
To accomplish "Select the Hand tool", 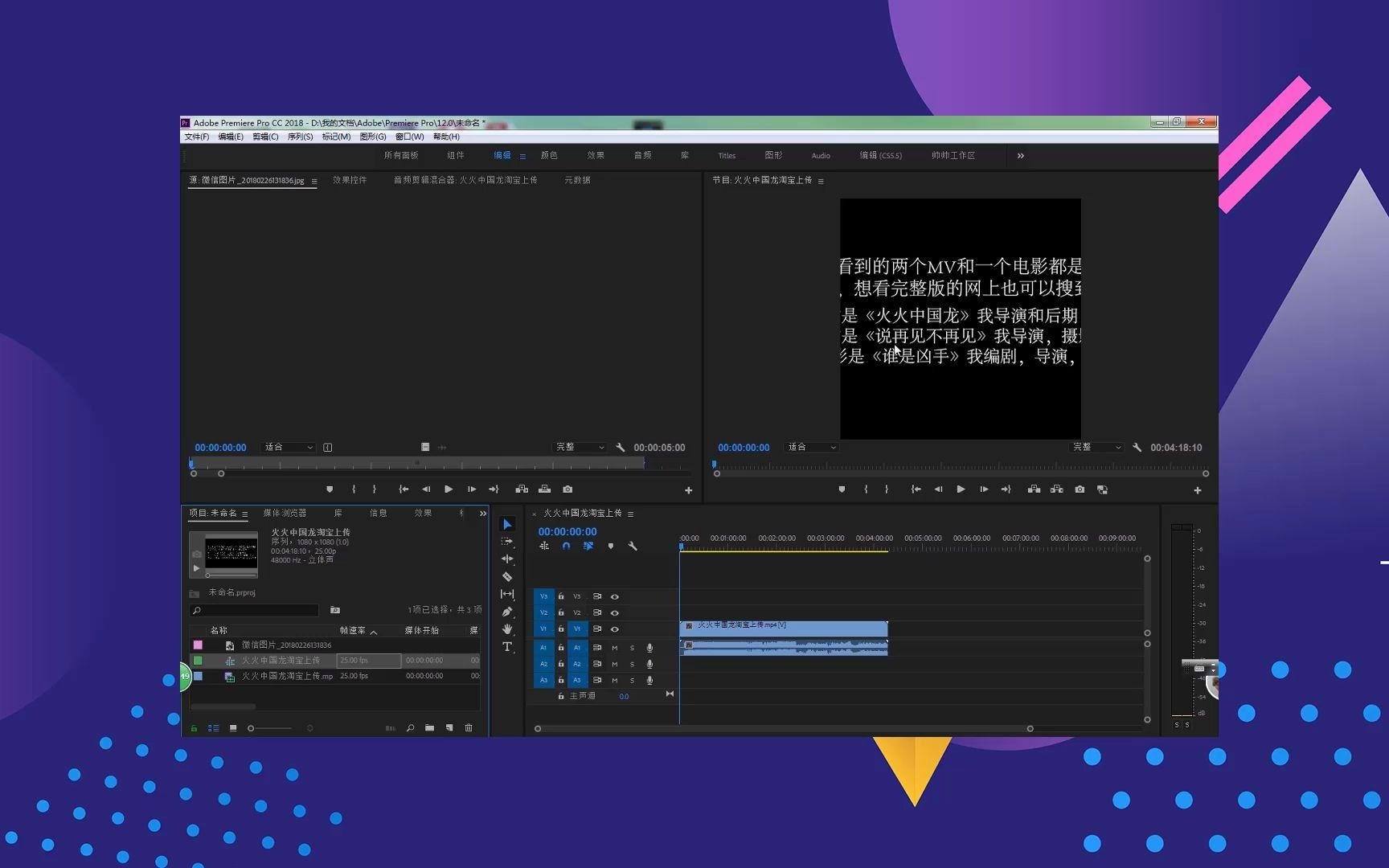I will click(x=507, y=628).
